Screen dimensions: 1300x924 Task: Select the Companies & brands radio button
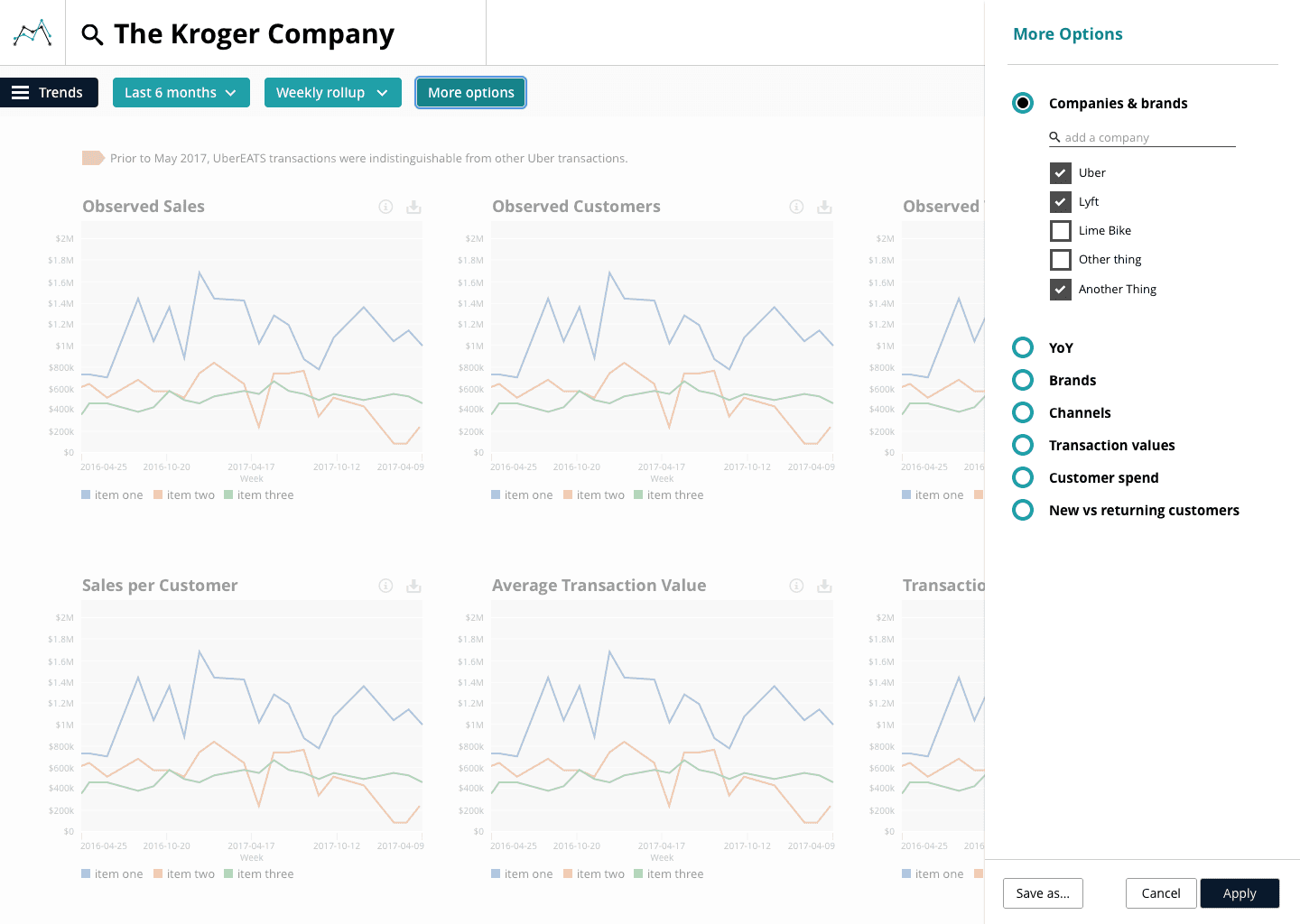point(1023,103)
